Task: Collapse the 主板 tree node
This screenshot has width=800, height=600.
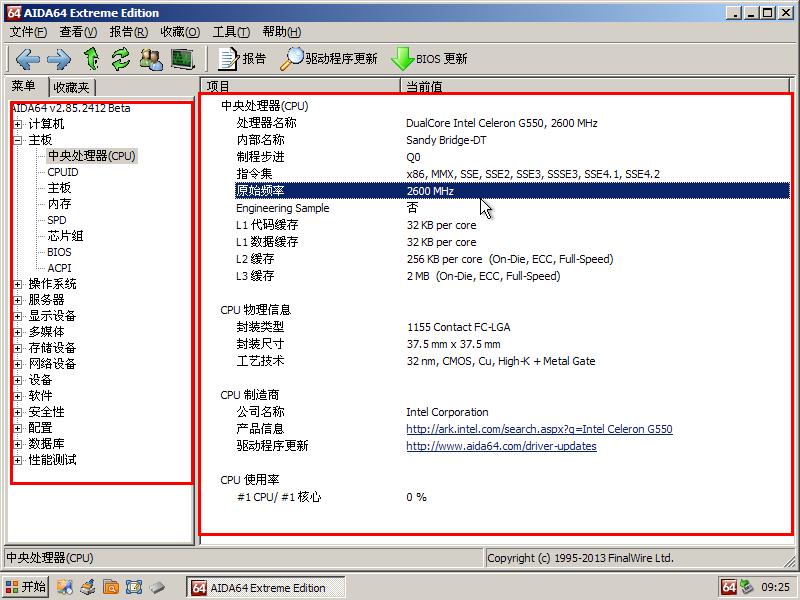Action: coord(18,140)
